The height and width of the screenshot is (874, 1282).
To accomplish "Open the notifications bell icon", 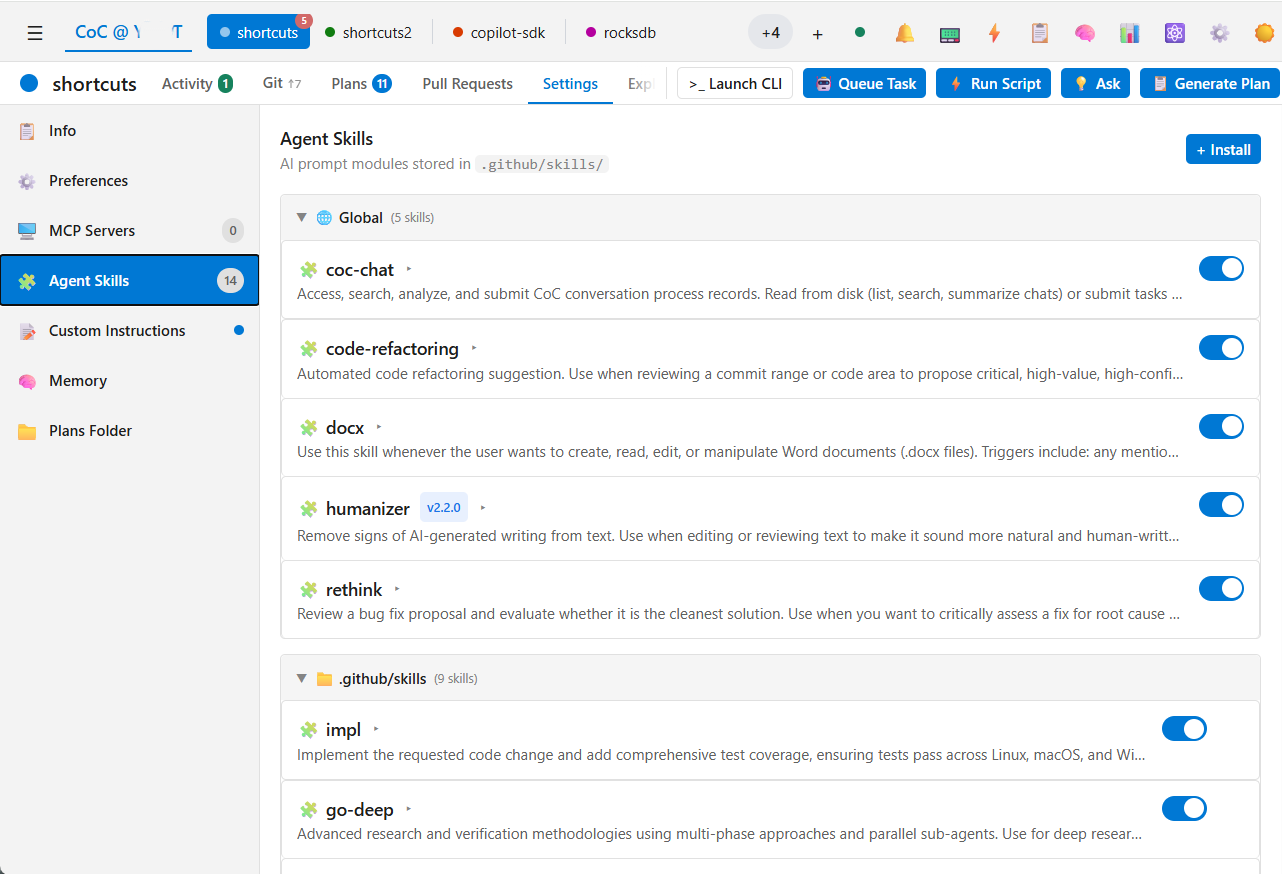I will (x=904, y=33).
